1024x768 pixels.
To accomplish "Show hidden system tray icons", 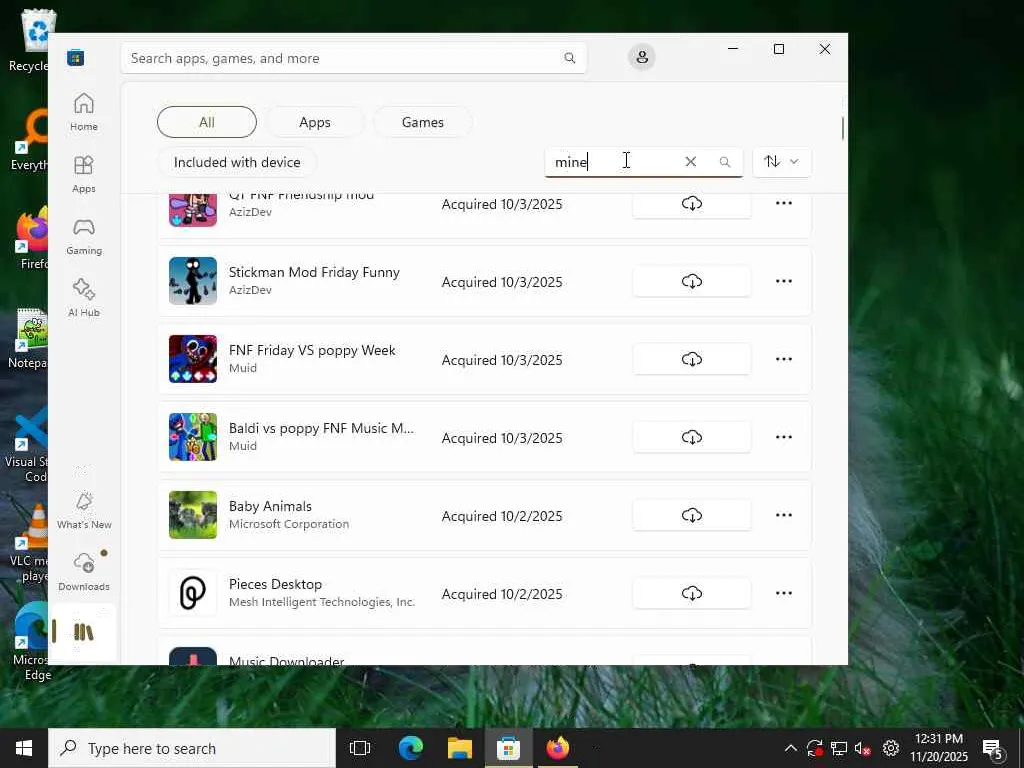I will click(790, 748).
